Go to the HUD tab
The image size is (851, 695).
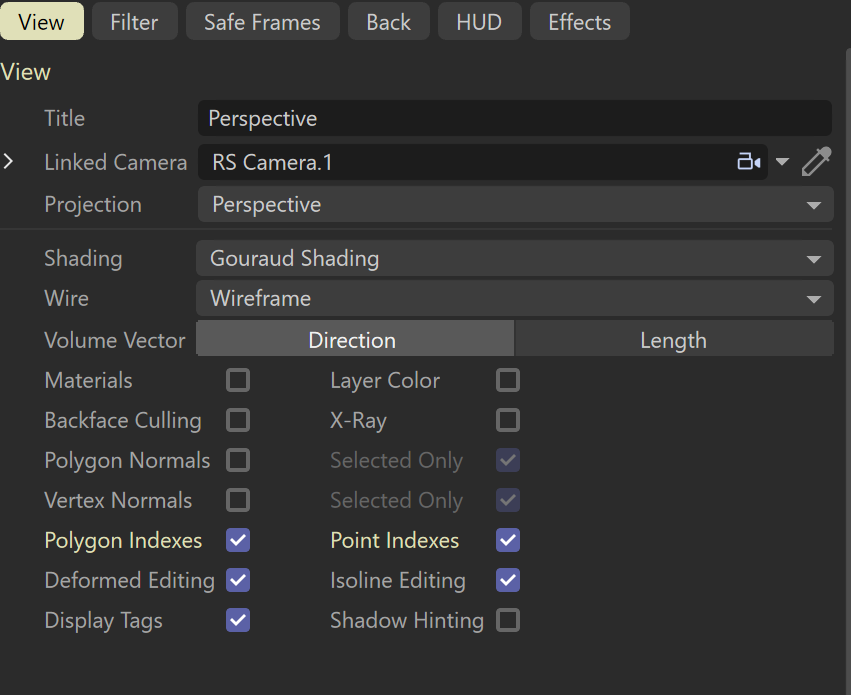pyautogui.click(x=479, y=22)
